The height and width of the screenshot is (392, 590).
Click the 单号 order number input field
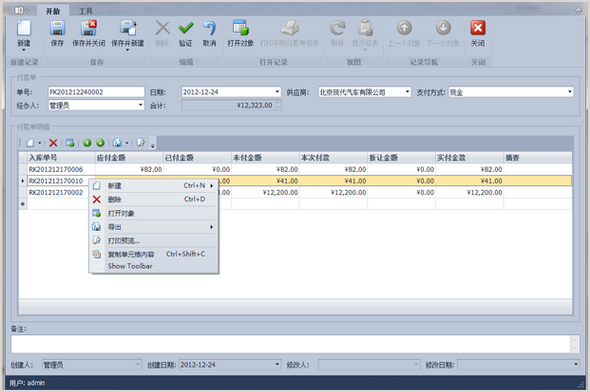[96, 92]
